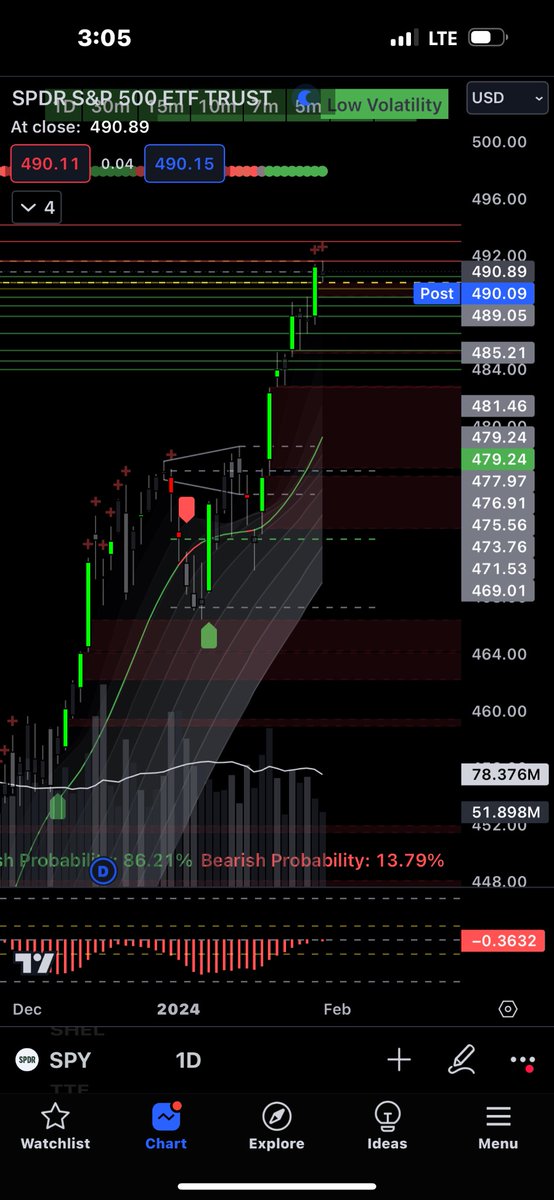Tap the red -0.3632 indicator value

pos(504,940)
